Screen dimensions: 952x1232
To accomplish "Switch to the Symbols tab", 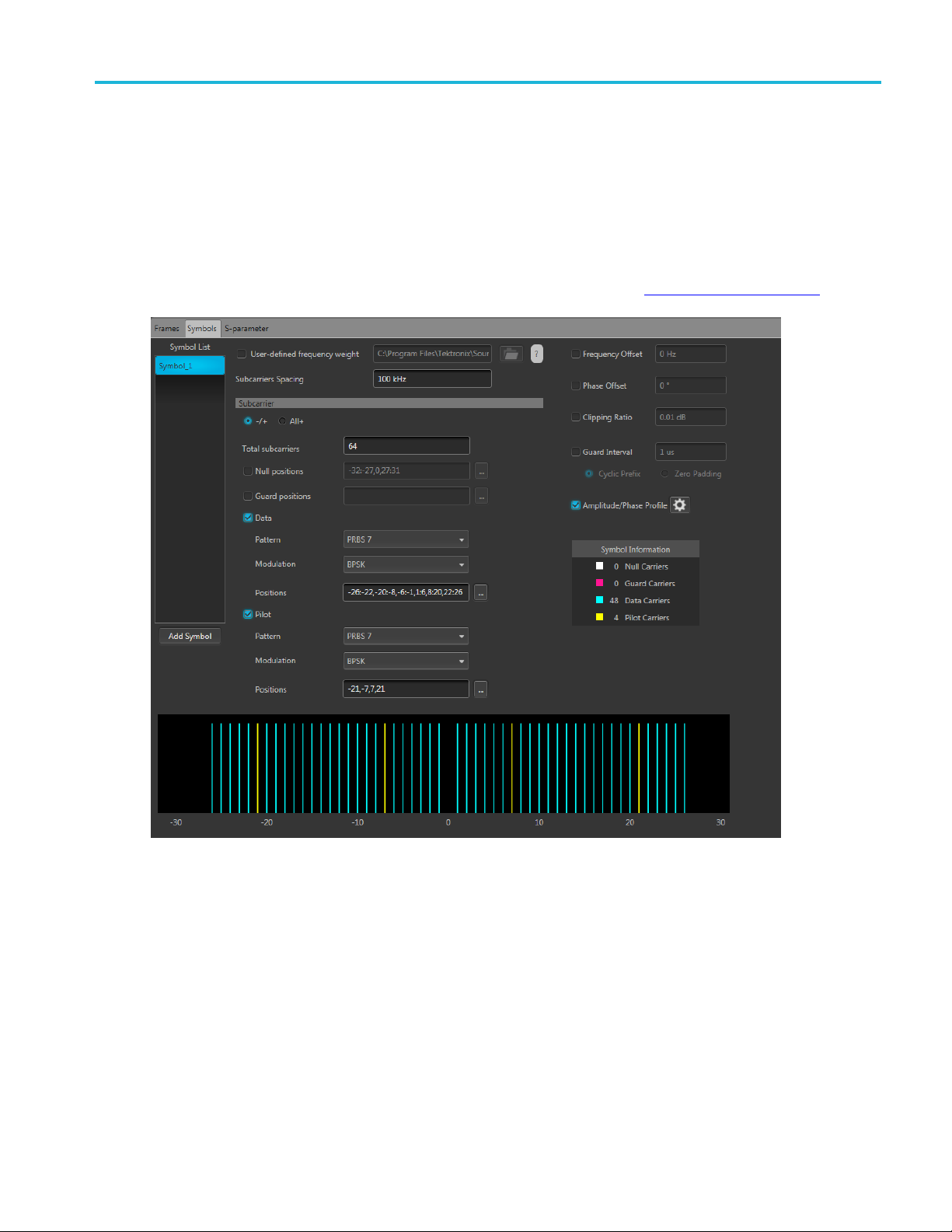I will pos(202,328).
